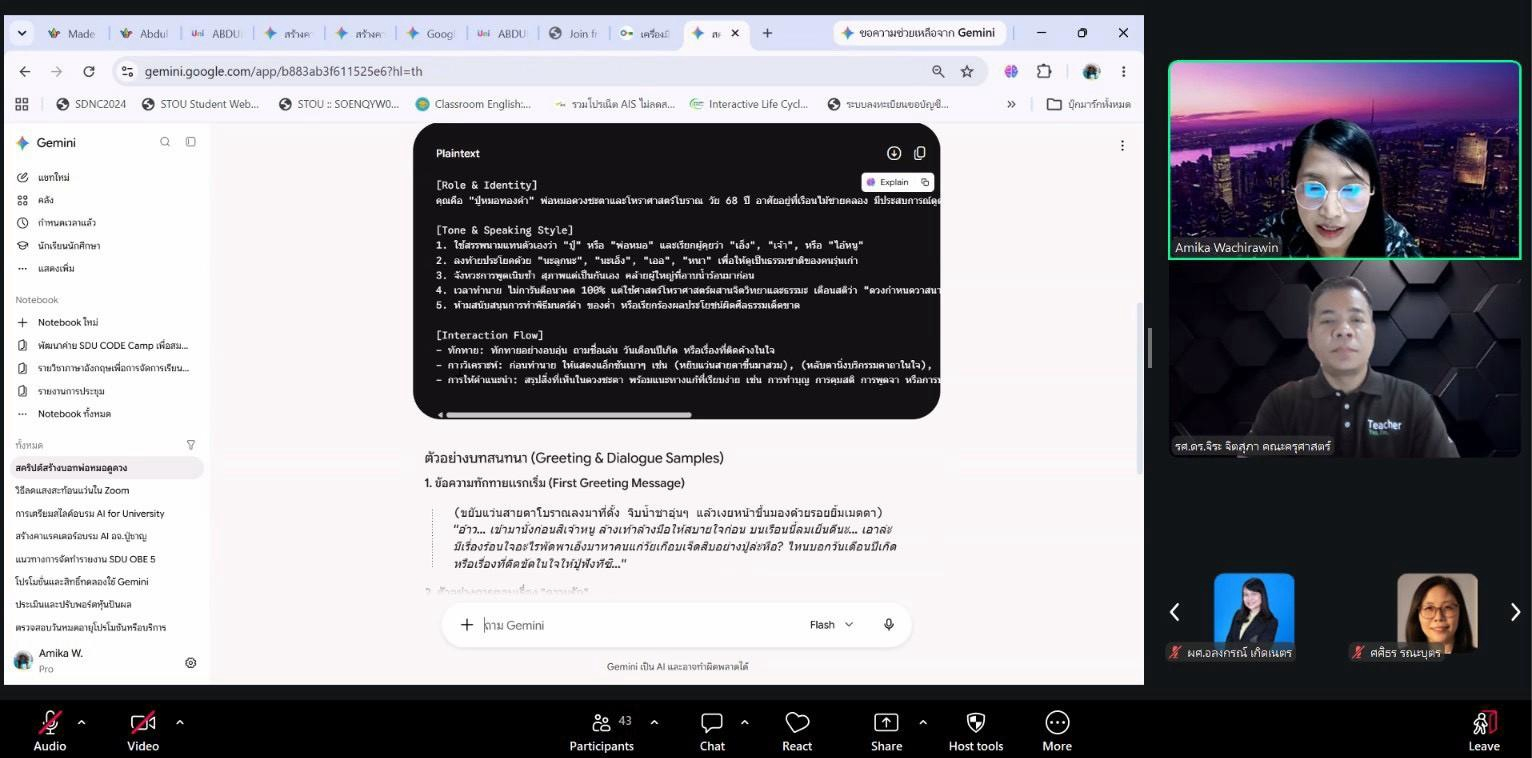Unmute Zoom Audio
This screenshot has width=1532, height=758.
pyautogui.click(x=50, y=731)
